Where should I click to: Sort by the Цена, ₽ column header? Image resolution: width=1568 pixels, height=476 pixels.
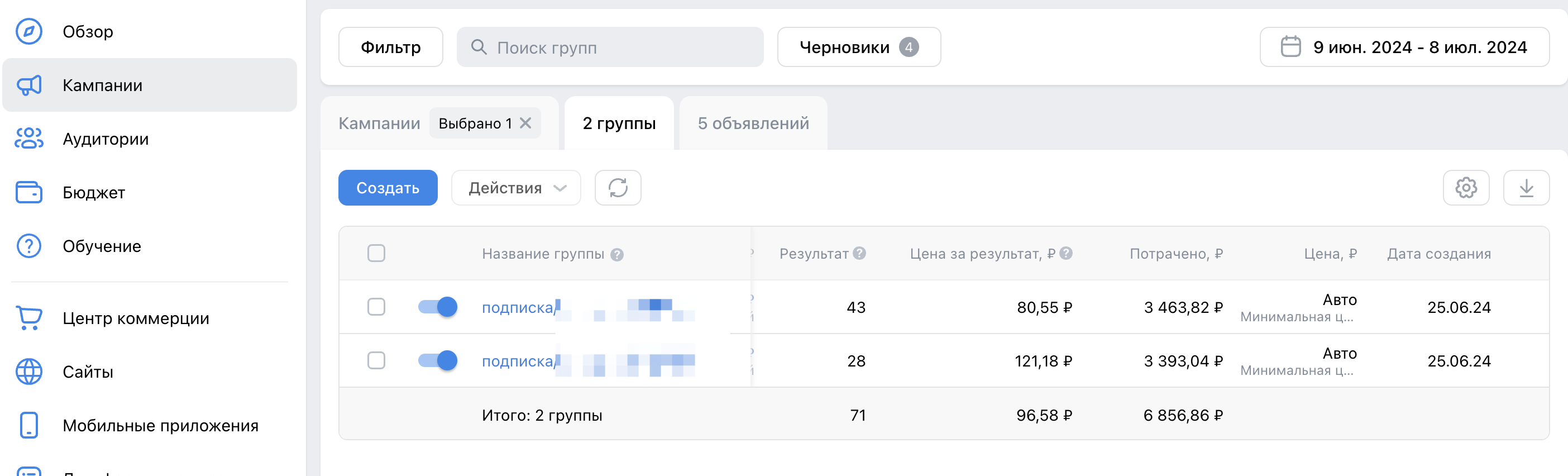[x=1331, y=254]
